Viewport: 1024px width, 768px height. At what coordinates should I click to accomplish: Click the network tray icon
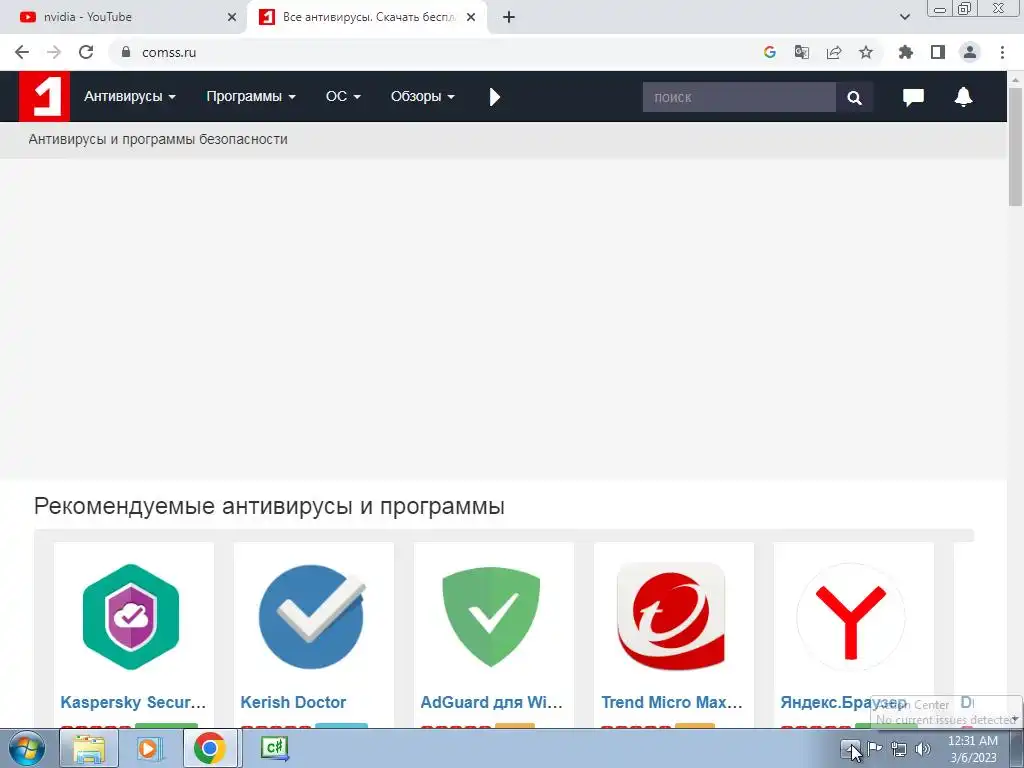[x=899, y=749]
